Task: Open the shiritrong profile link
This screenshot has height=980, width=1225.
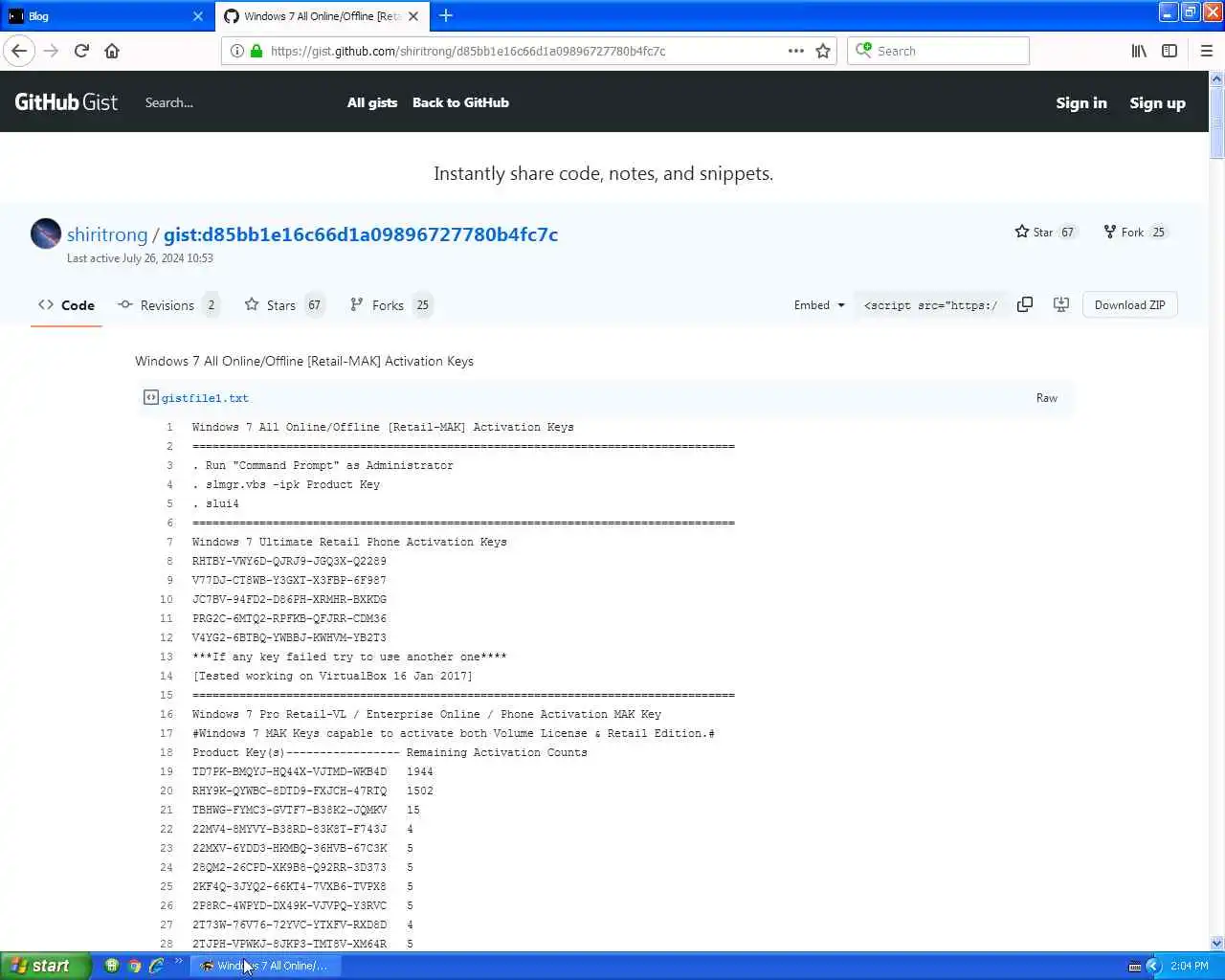Action: click(107, 234)
